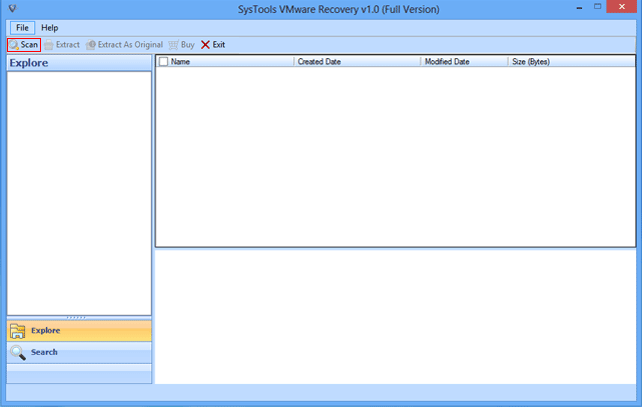Click the Scan toolbar button
The width and height of the screenshot is (642, 407).
tap(24, 45)
